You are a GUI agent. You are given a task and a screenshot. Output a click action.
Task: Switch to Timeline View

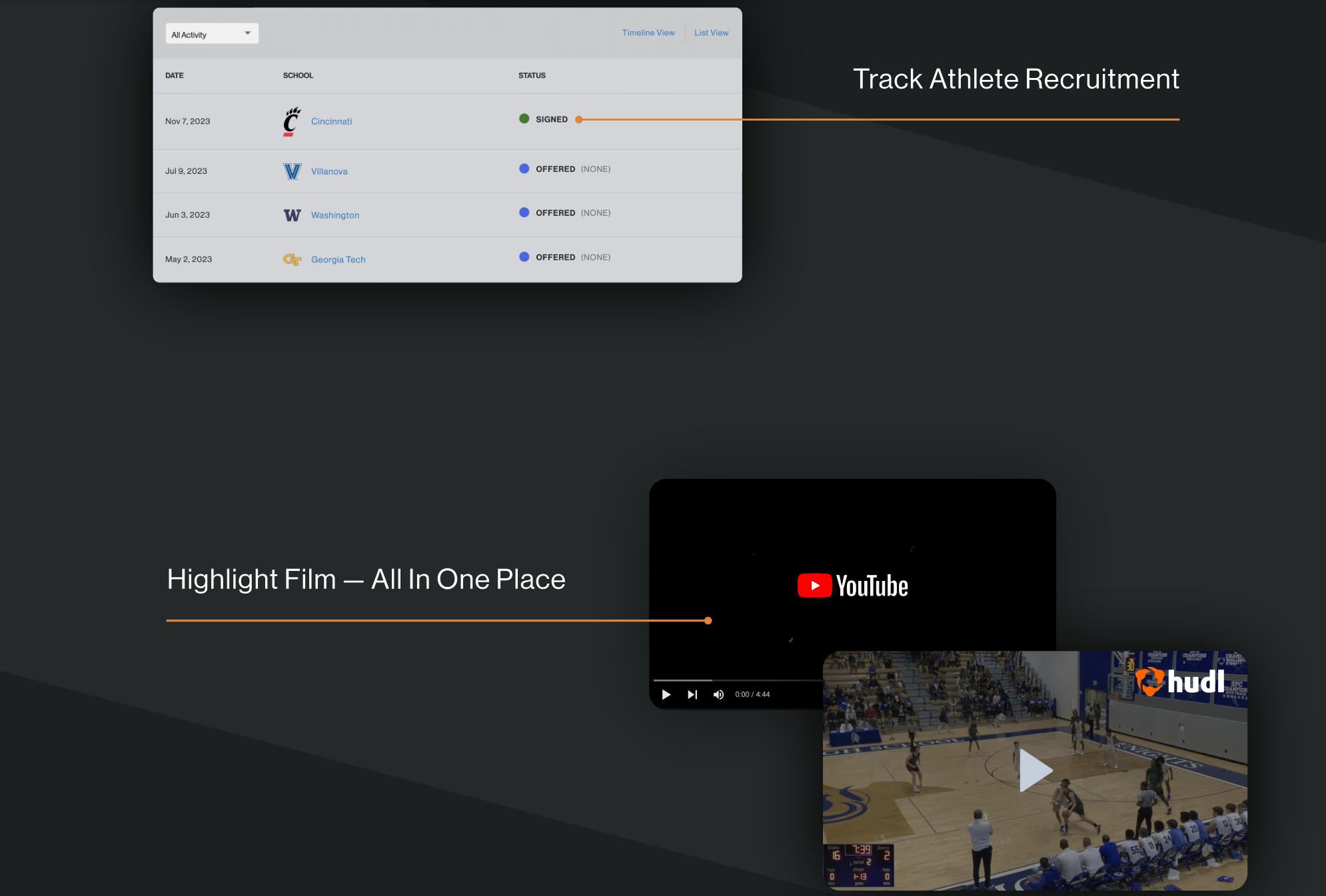pos(648,33)
